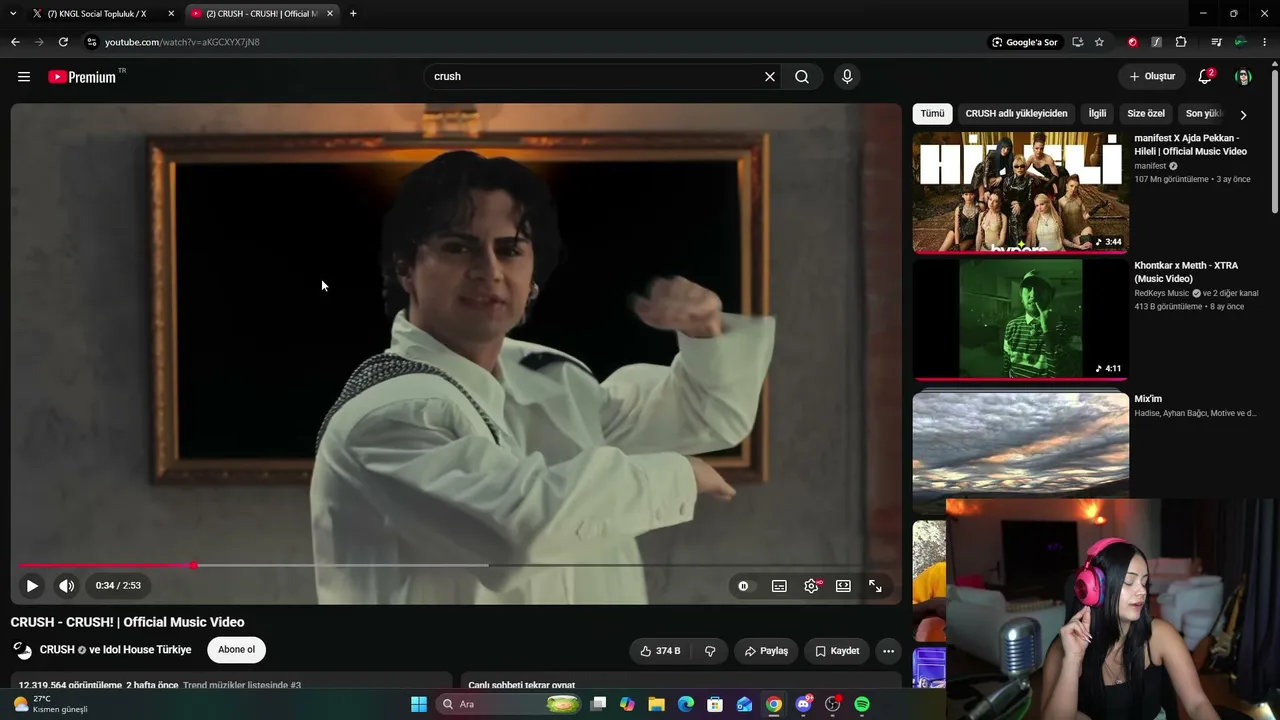Image resolution: width=1280 pixels, height=720 pixels.
Task: Click the Oluştur create button
Action: pos(1152,77)
